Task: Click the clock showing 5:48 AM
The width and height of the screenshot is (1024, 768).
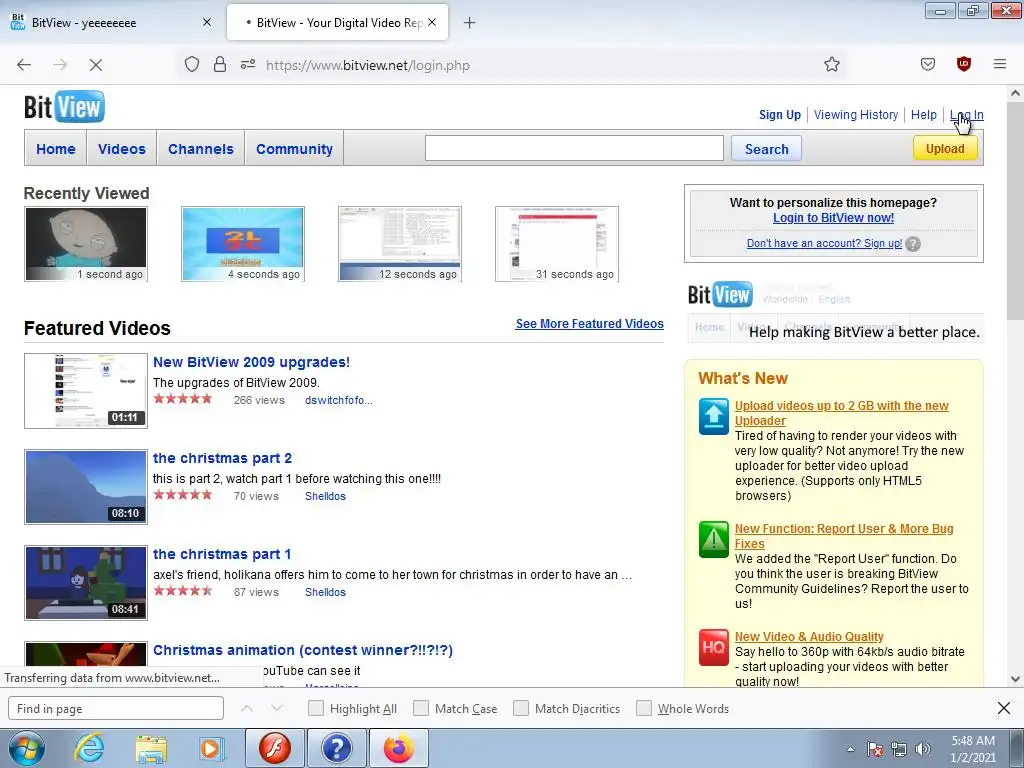Action: click(x=973, y=749)
